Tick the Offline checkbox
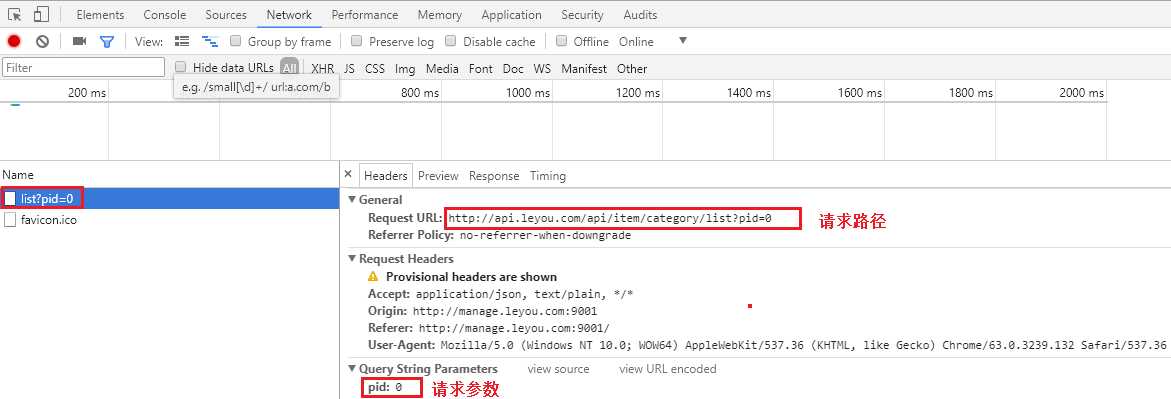 pos(562,41)
